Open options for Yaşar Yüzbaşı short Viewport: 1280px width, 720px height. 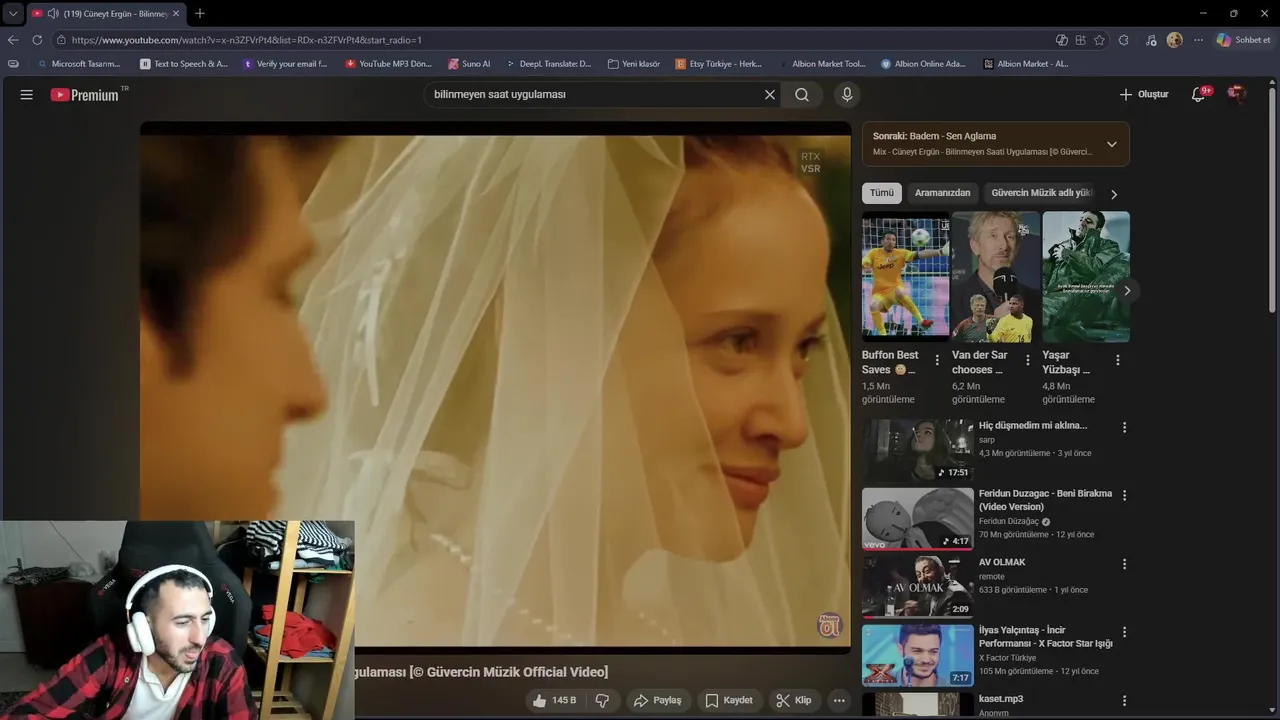click(1118, 360)
